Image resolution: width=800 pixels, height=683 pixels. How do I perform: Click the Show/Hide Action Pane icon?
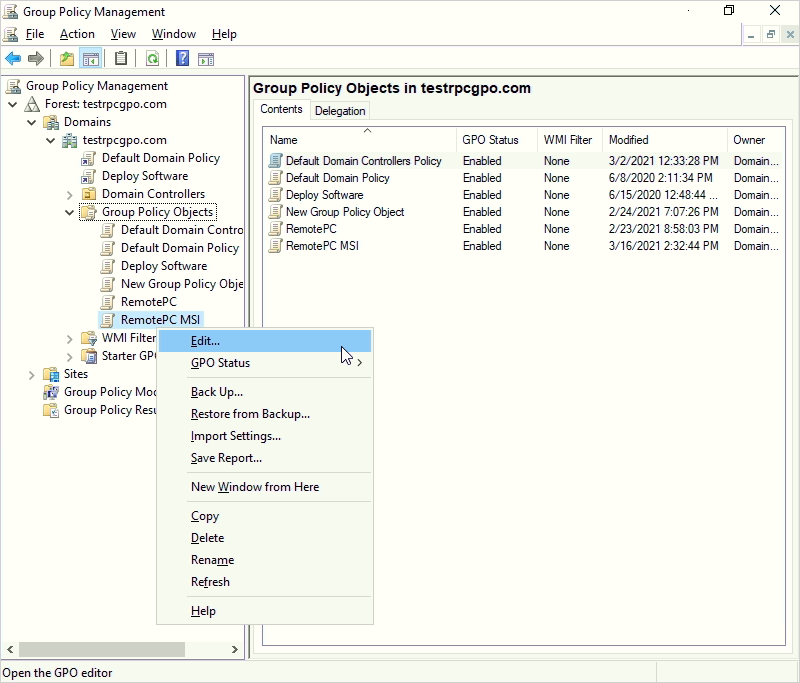(206, 59)
